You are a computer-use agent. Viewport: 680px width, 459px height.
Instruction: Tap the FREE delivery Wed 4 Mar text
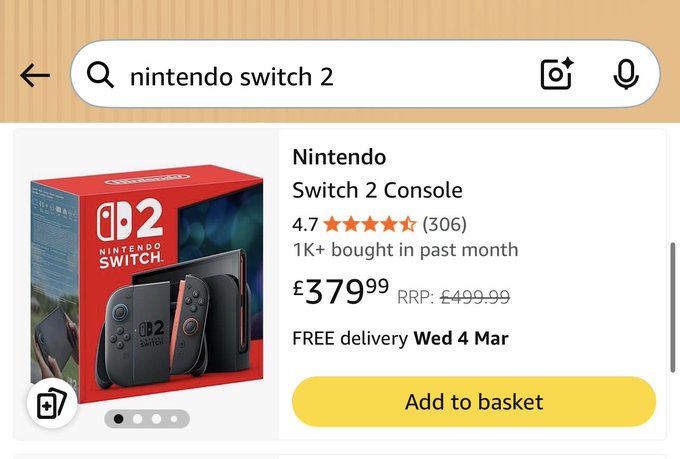click(x=400, y=338)
